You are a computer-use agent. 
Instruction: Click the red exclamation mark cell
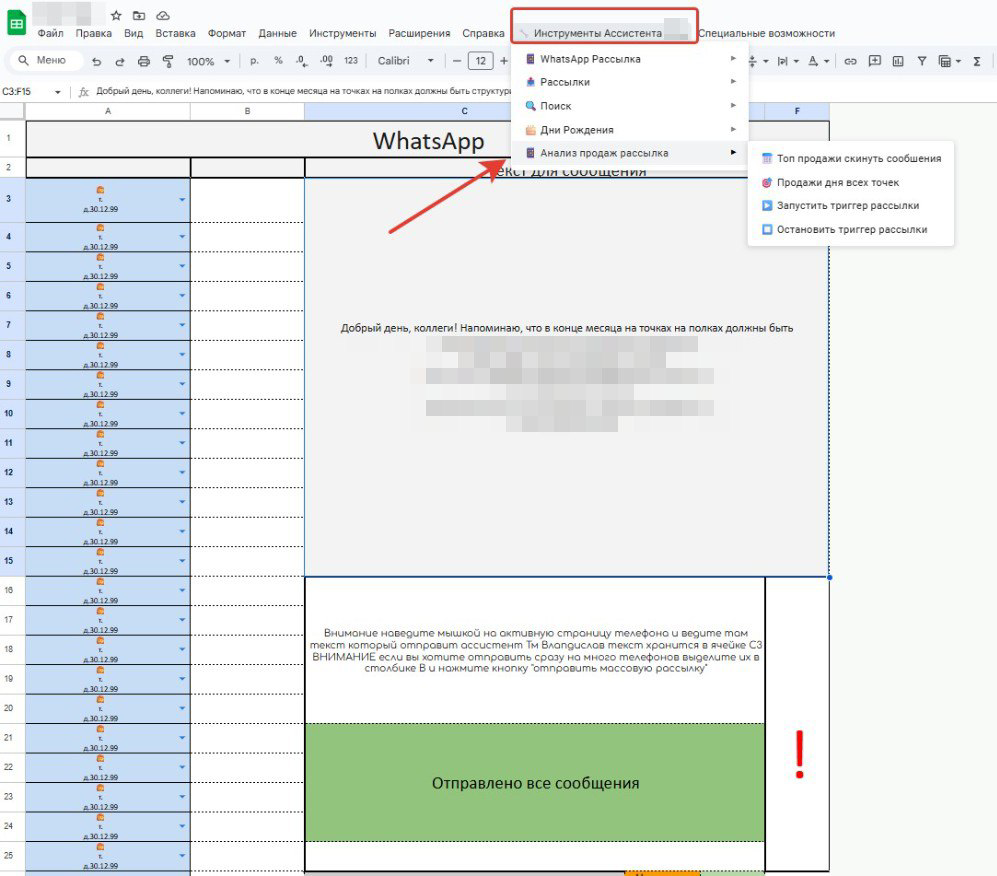pos(798,724)
